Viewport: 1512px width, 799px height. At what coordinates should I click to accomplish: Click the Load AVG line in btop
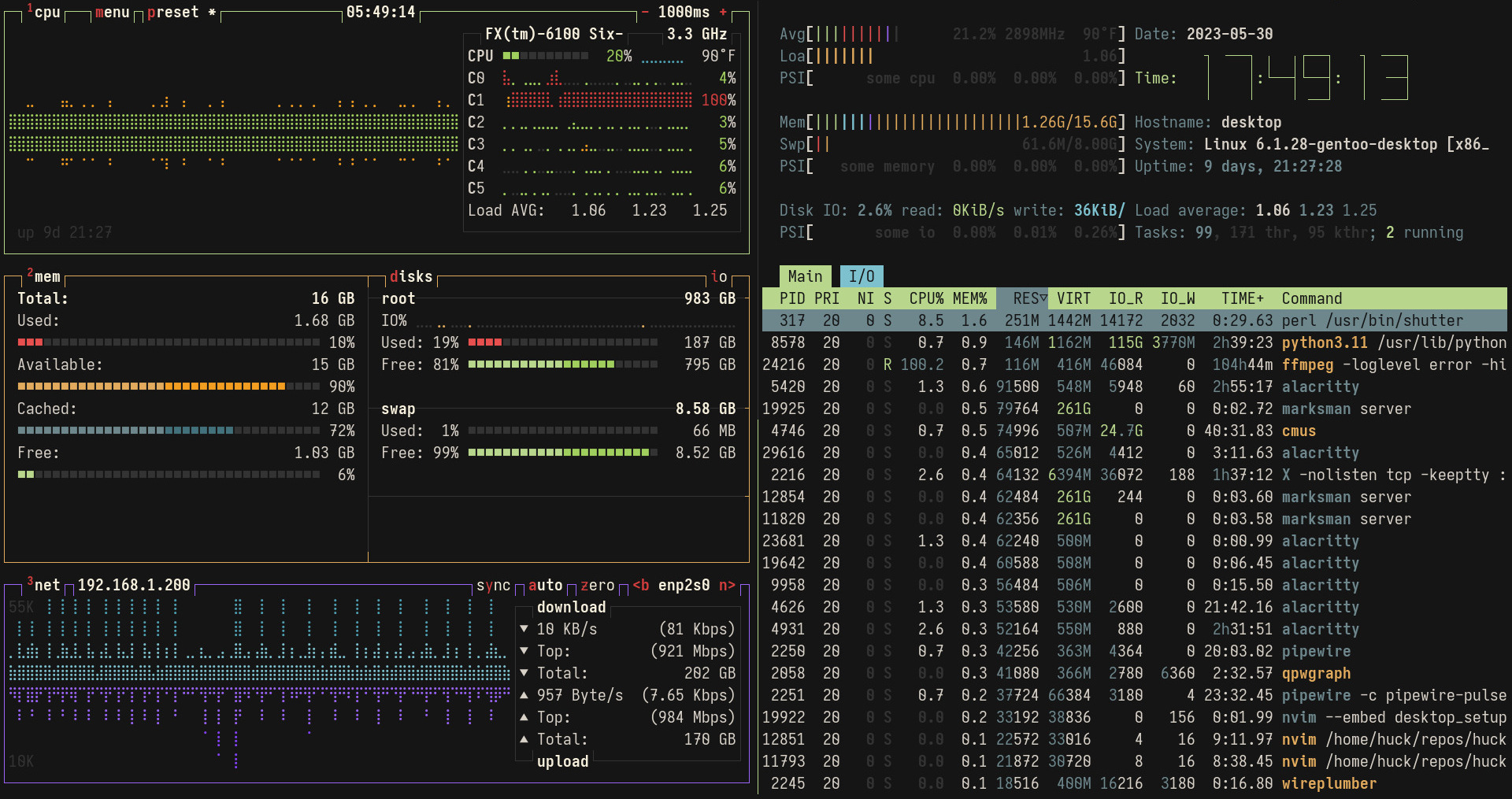tap(598, 210)
